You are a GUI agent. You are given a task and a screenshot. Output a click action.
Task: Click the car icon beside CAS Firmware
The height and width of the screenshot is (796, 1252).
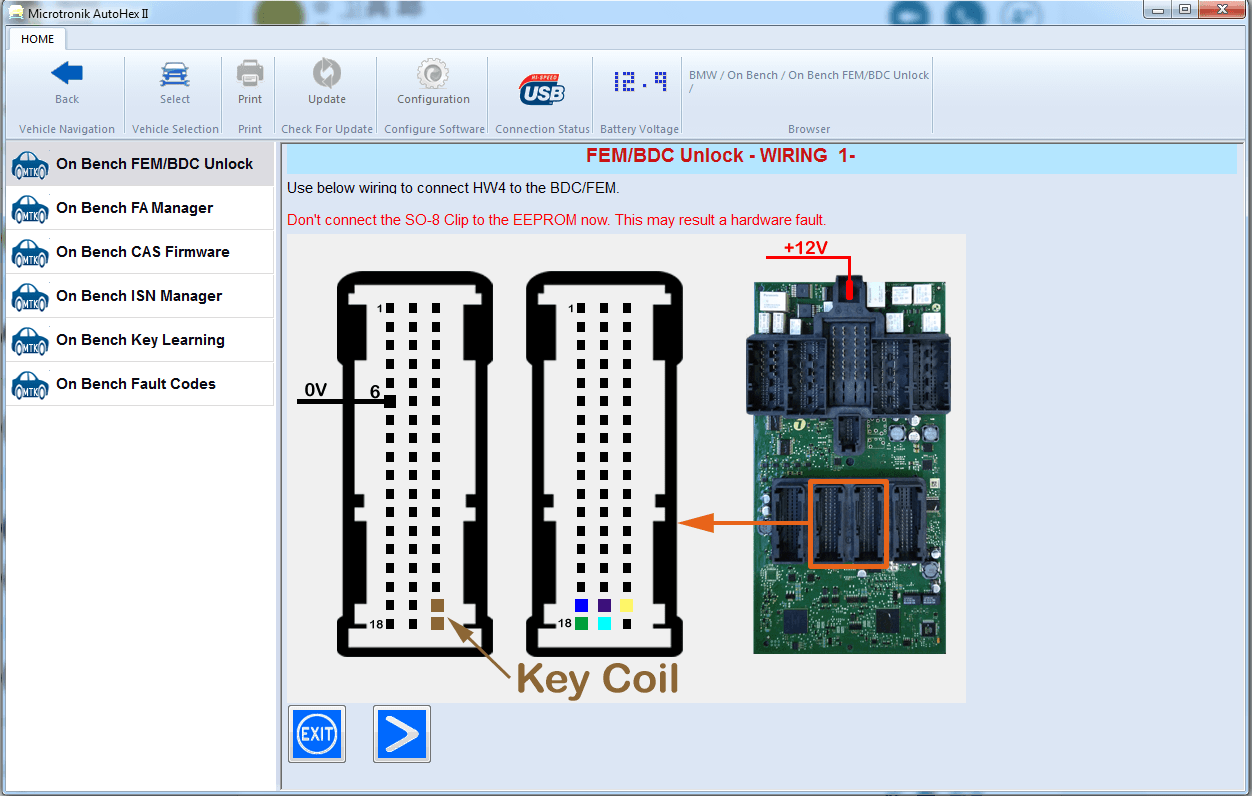(x=30, y=253)
